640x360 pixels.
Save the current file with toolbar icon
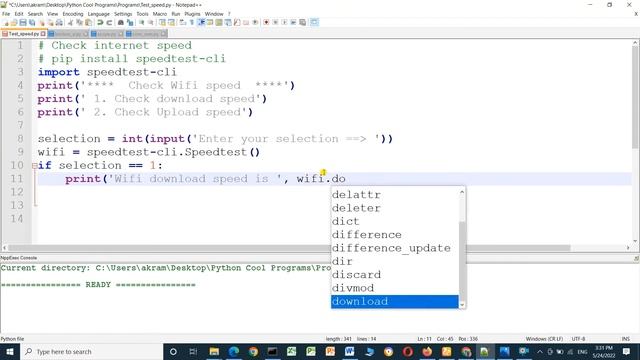(x=23, y=22)
